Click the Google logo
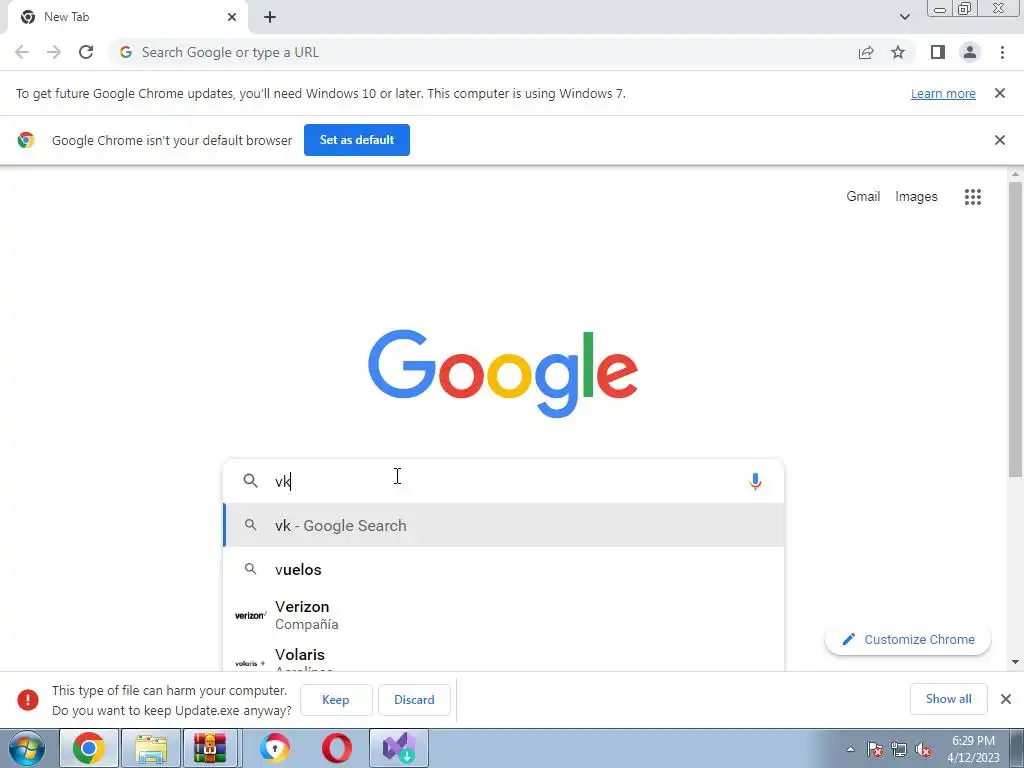The width and height of the screenshot is (1024, 768). pos(503,373)
